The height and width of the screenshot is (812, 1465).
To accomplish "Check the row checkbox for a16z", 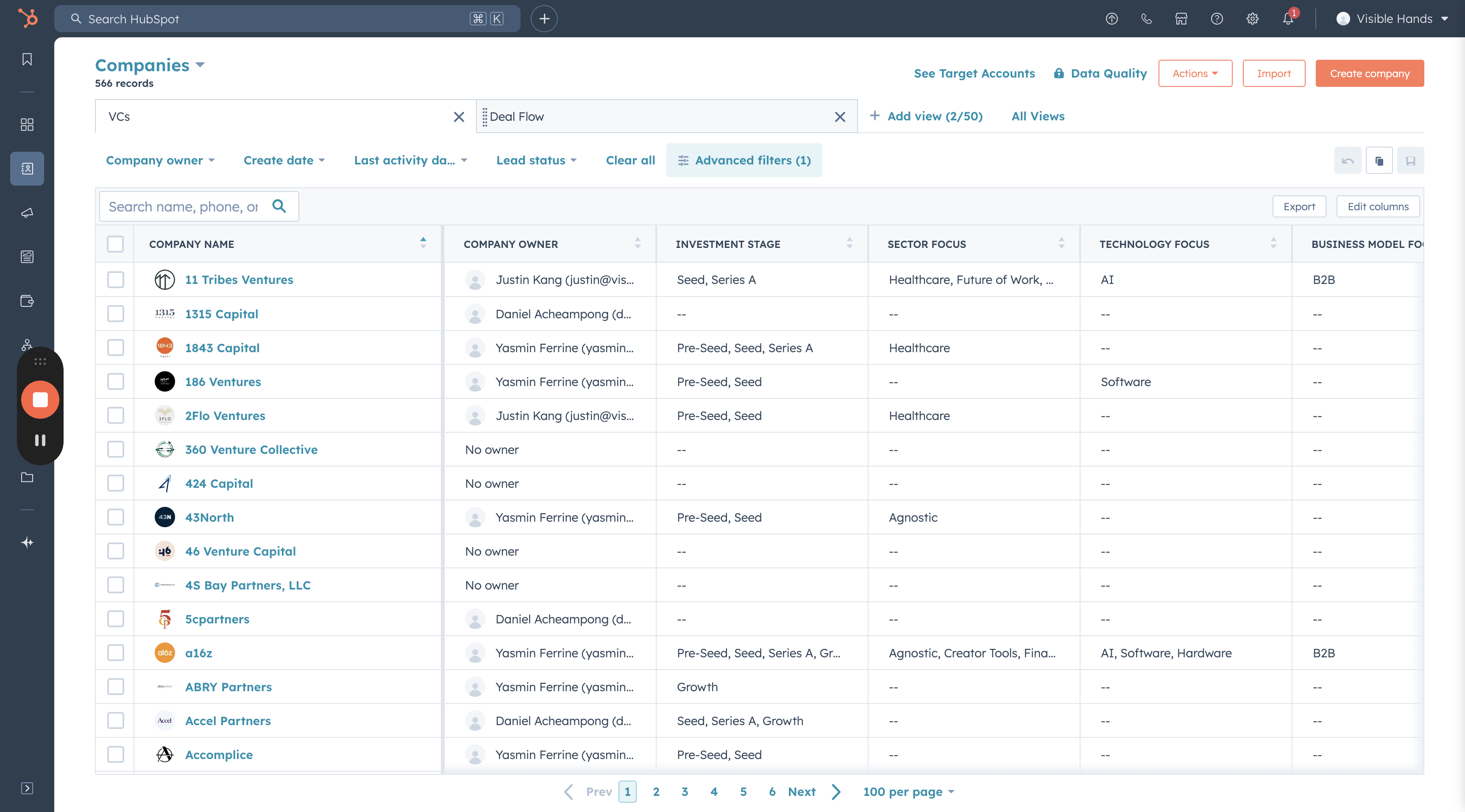I will point(115,653).
